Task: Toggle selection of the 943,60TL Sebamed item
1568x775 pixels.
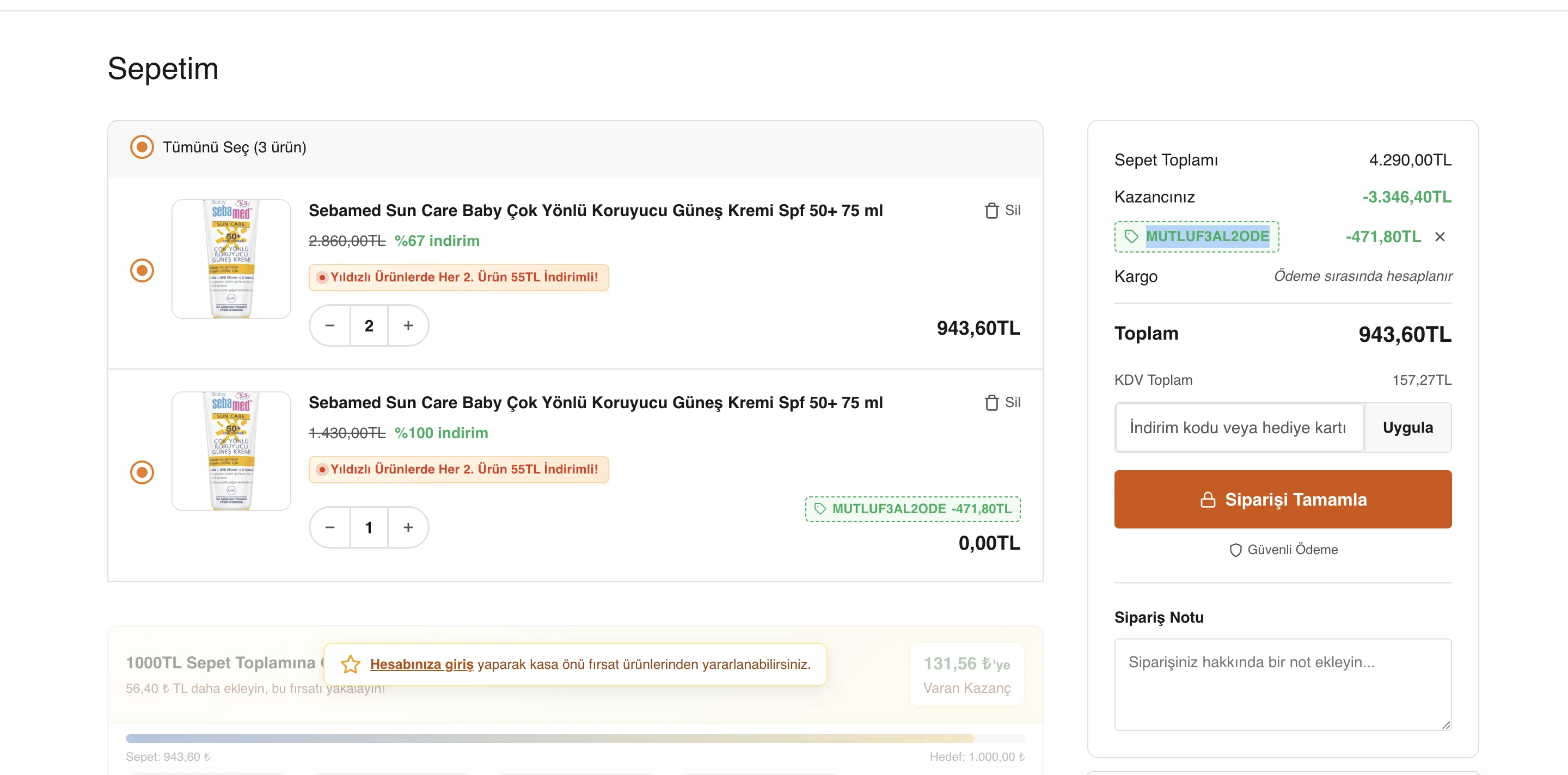Action: pos(142,270)
